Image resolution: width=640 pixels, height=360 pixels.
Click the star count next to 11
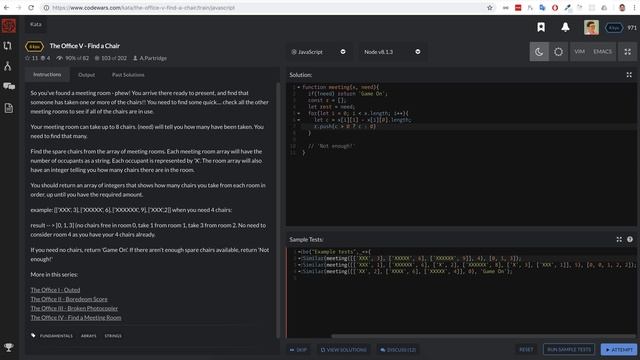coord(31,58)
